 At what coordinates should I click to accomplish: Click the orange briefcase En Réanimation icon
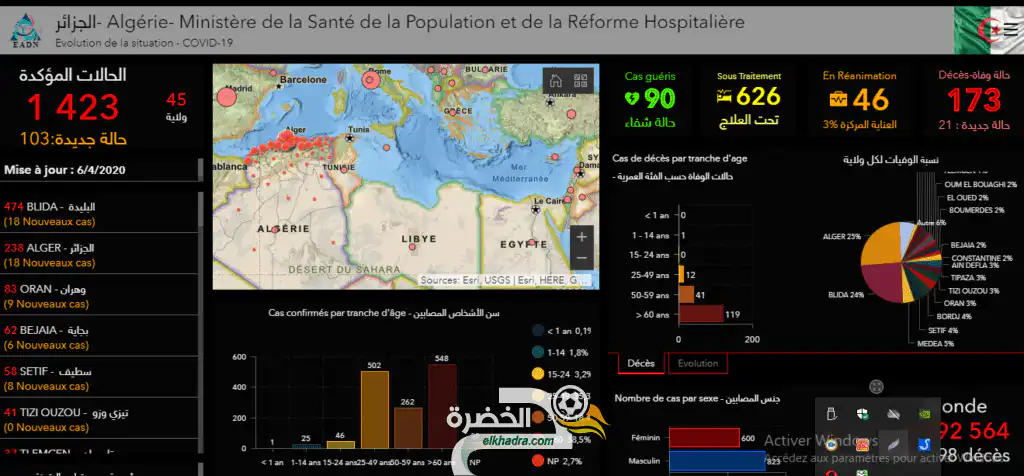pos(838,99)
